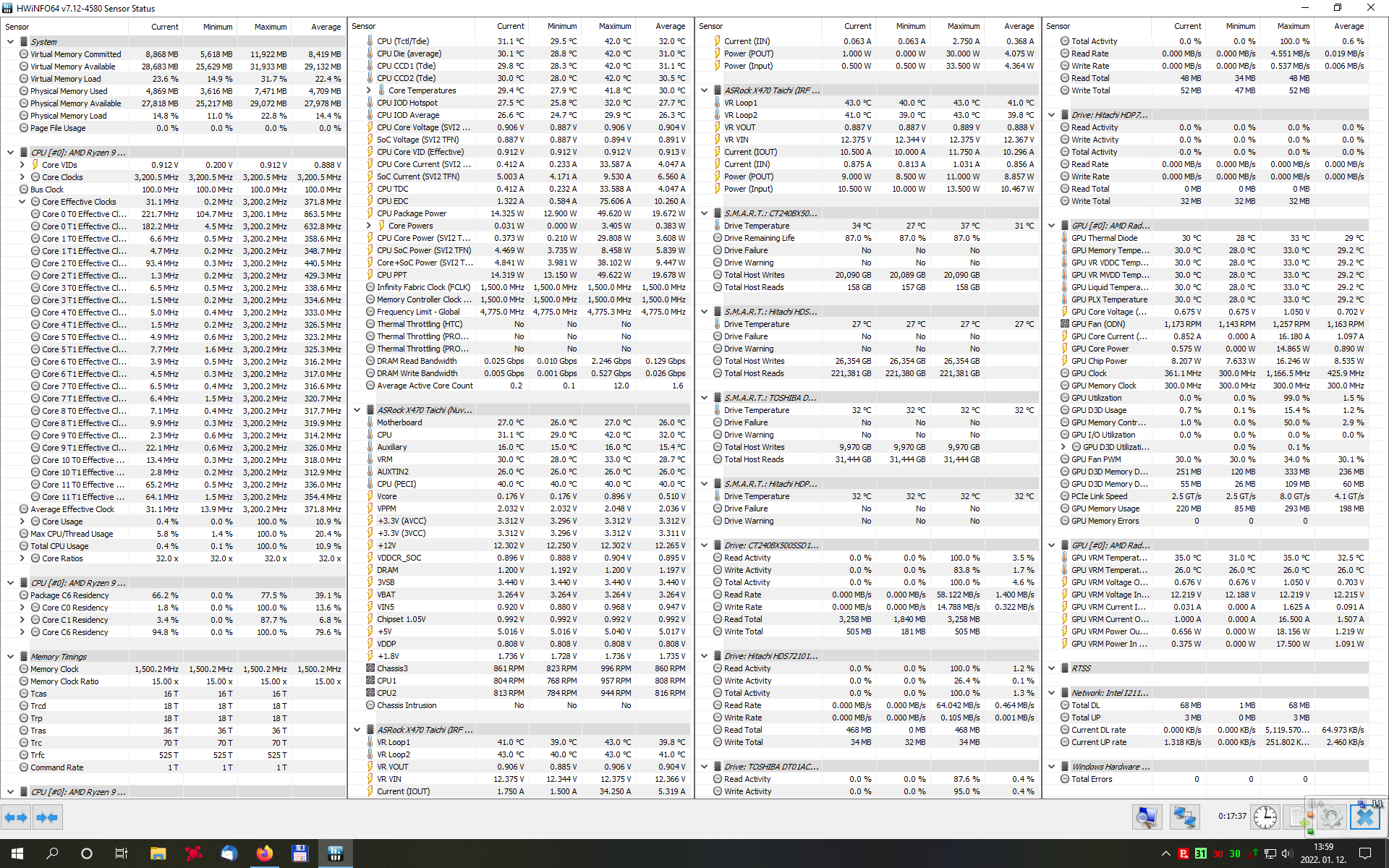The height and width of the screenshot is (868, 1389).
Task: Select the GPU Fan (ODN) row
Action: [x=1215, y=324]
